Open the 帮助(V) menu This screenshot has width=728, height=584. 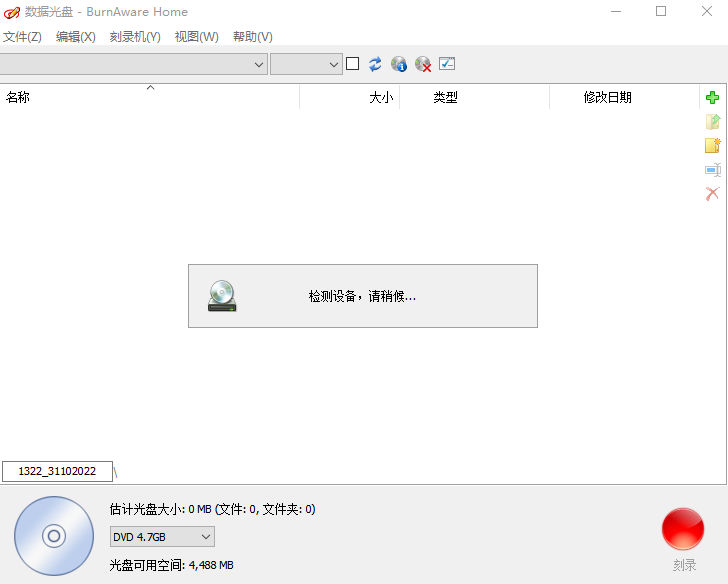pyautogui.click(x=252, y=37)
